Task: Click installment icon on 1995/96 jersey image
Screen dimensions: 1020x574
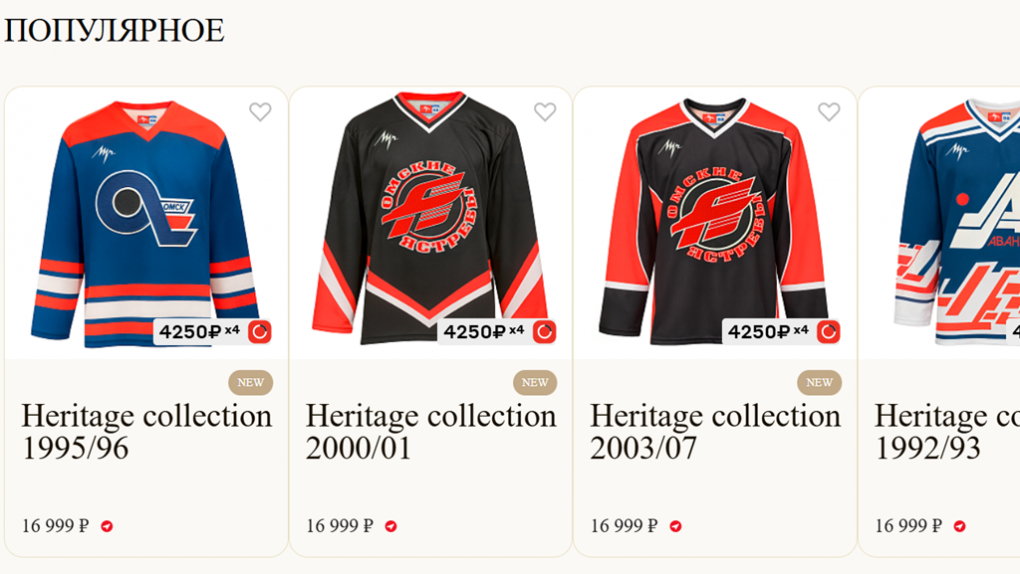Action: [260, 332]
